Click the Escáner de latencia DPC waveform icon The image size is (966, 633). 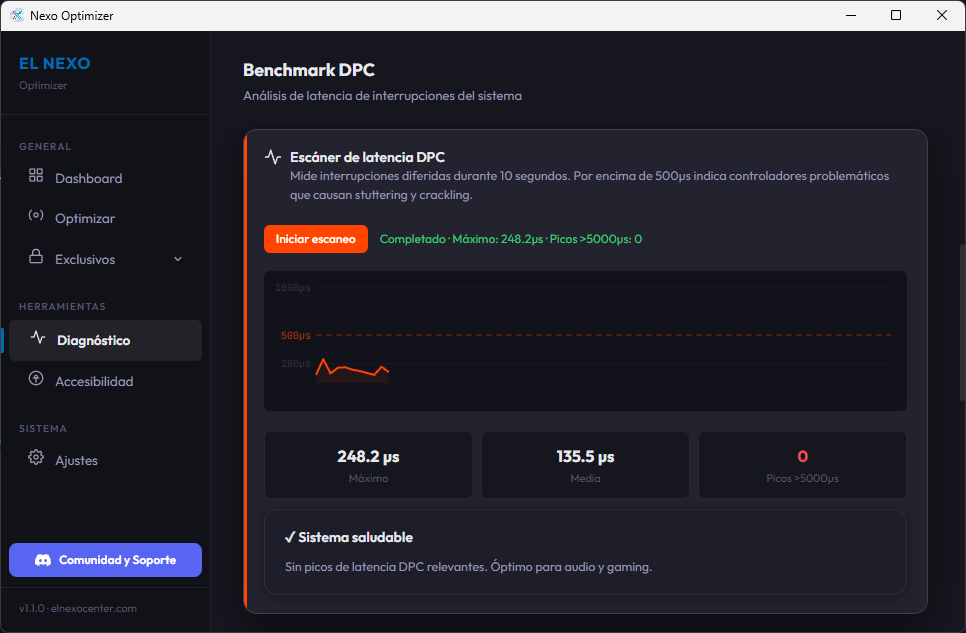pos(272,156)
